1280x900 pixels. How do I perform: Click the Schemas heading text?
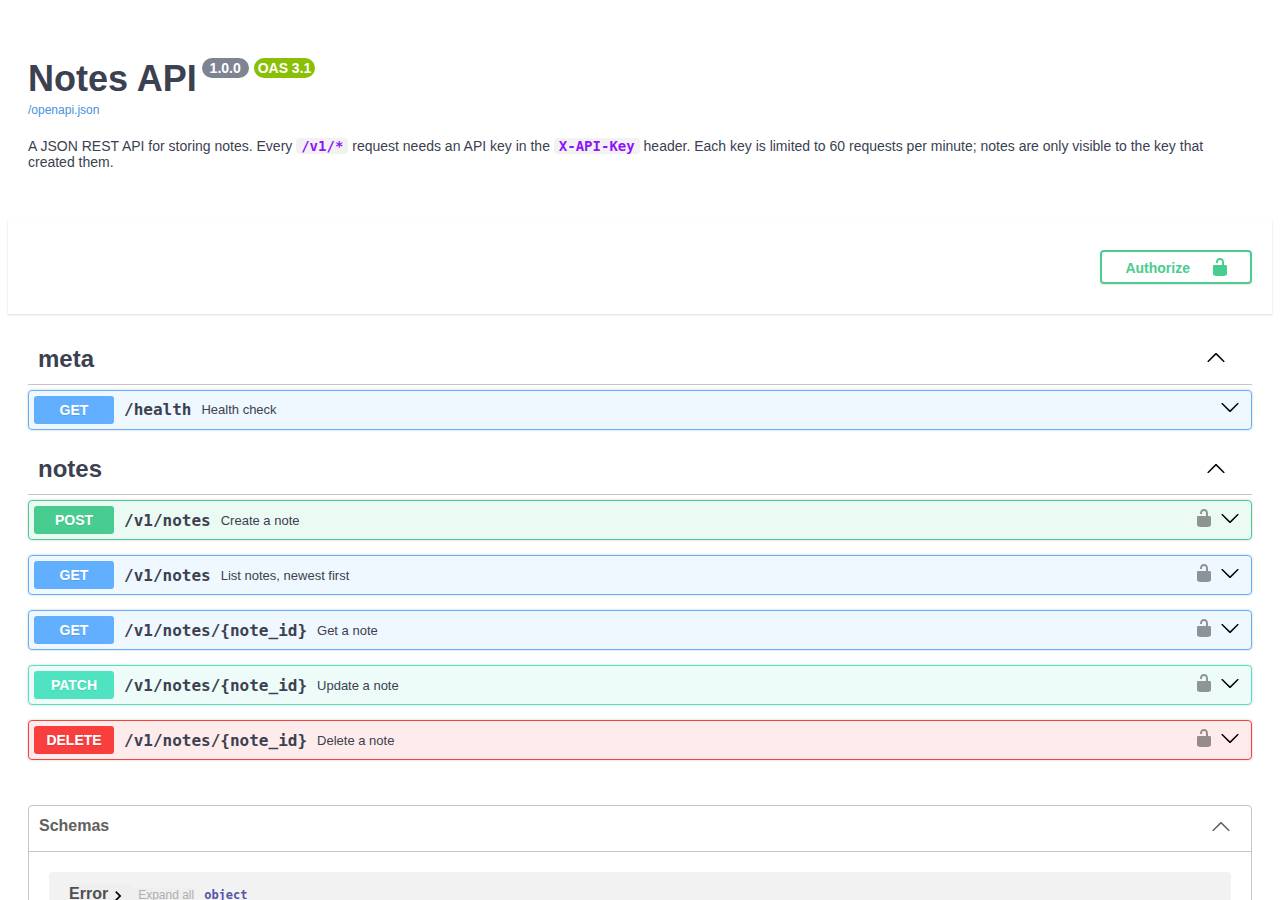coord(74,825)
